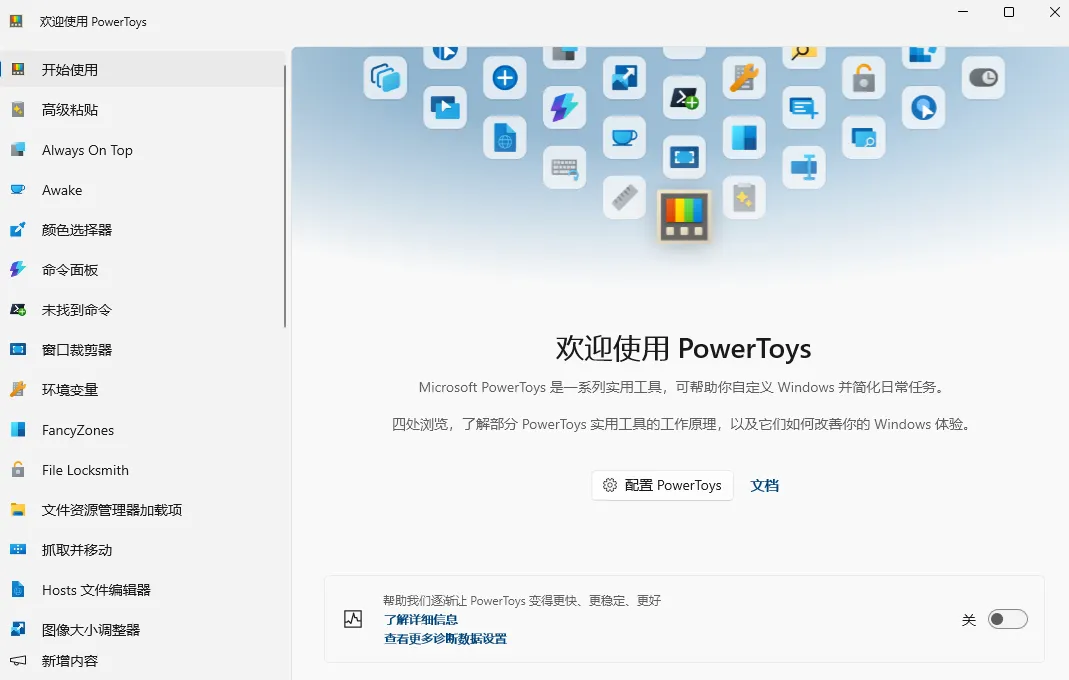Open 命令面板 via its lightning icon
The image size is (1069, 680).
pos(18,269)
